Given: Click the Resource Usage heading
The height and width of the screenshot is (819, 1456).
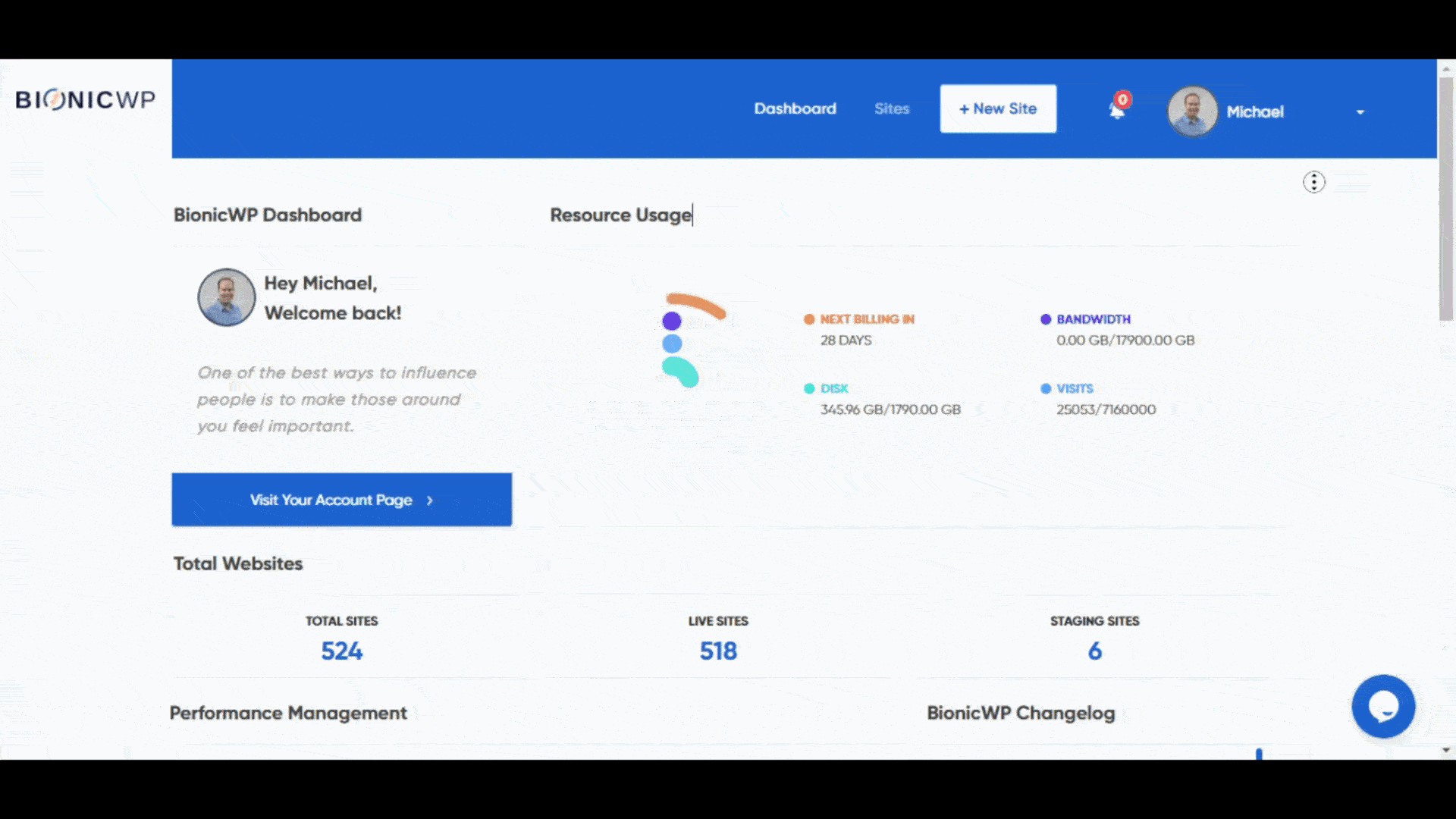Looking at the screenshot, I should (621, 215).
